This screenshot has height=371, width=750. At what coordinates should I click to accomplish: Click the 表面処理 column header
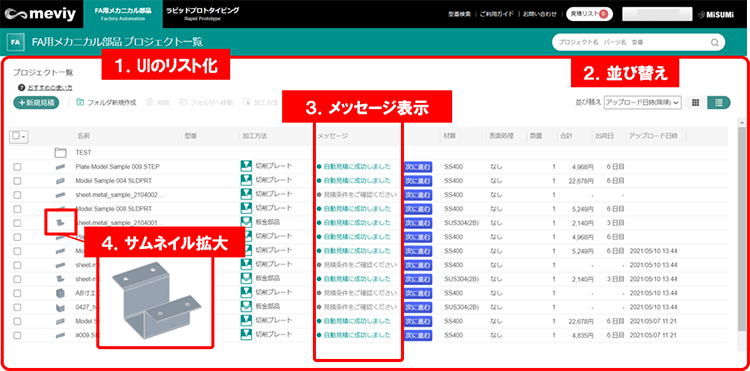(x=500, y=136)
